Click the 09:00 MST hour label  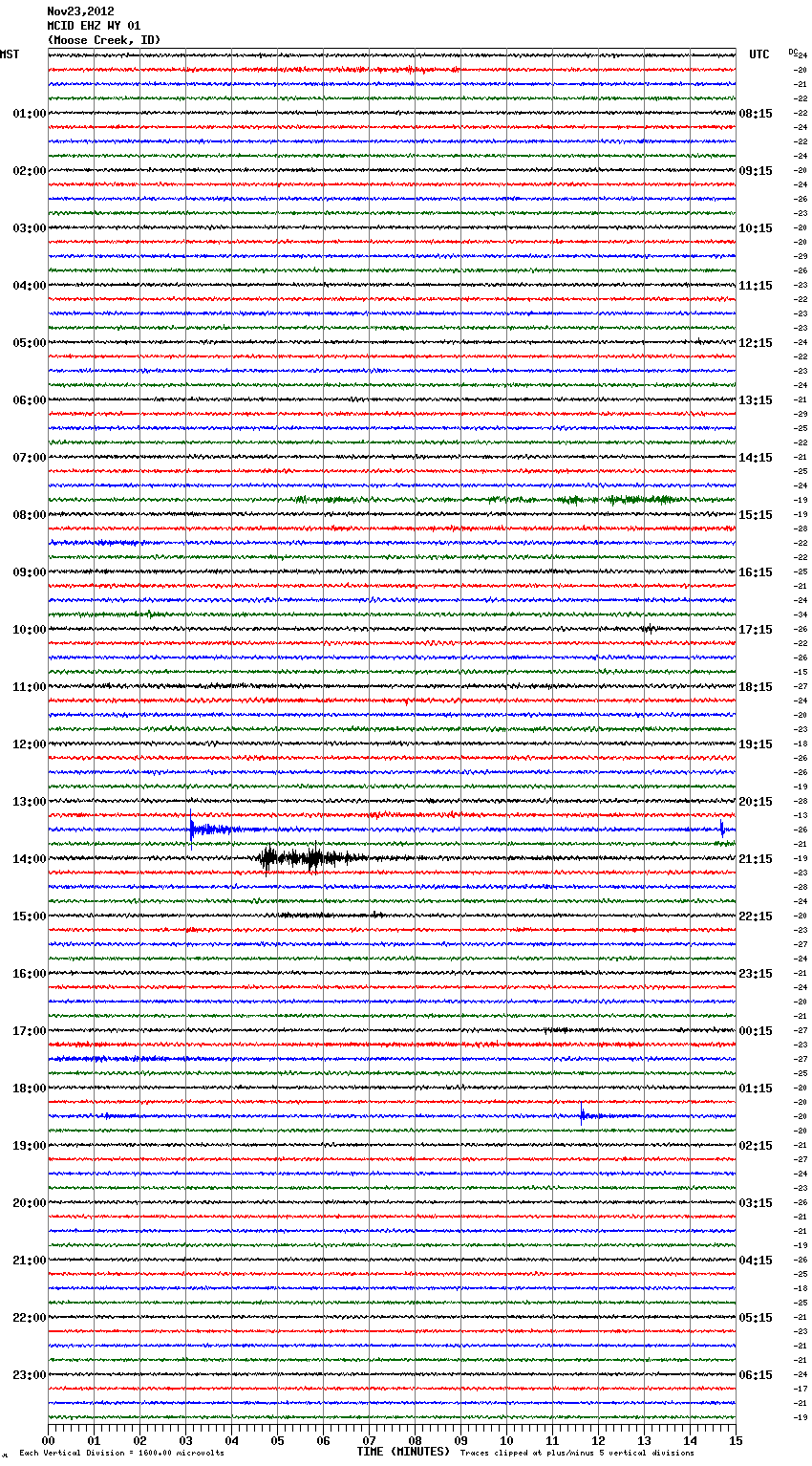pos(30,572)
